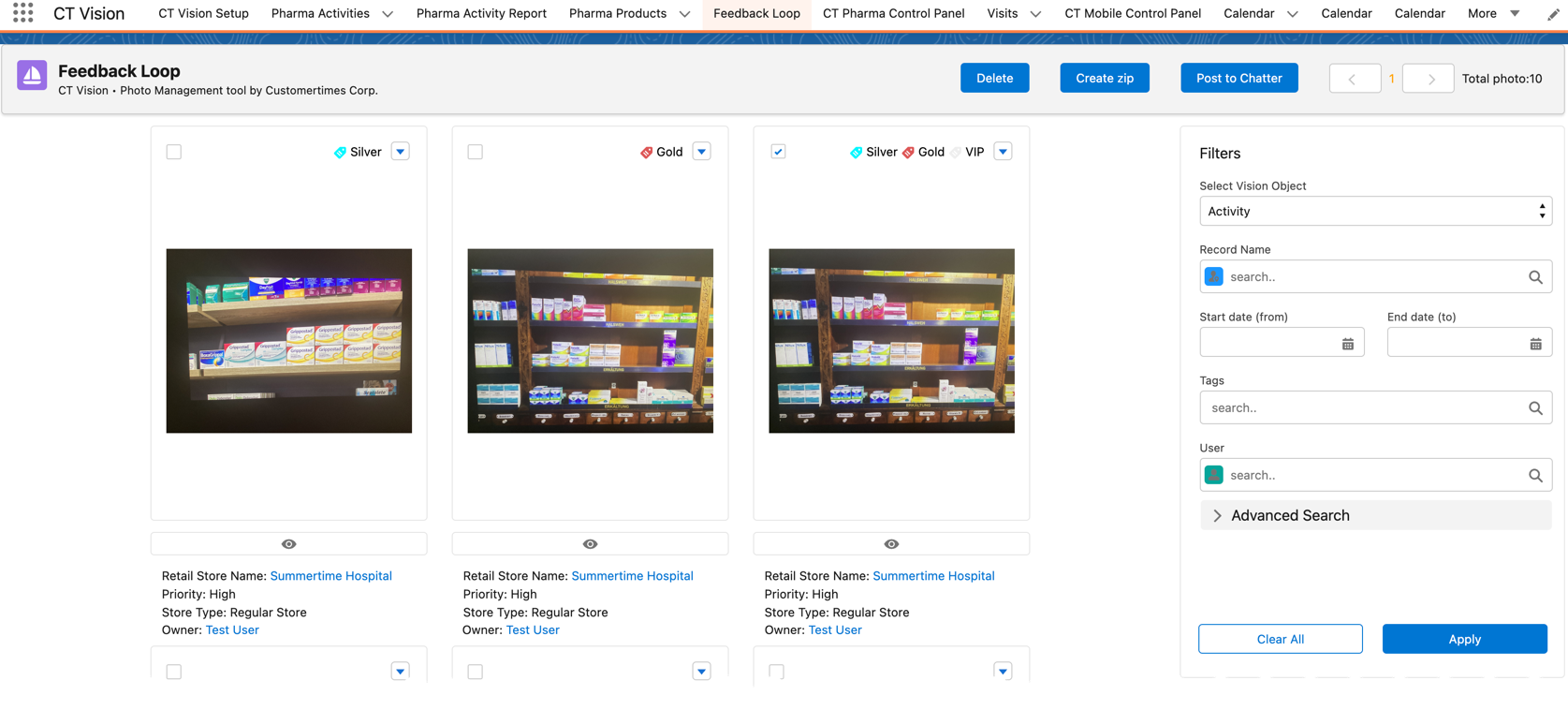Screen dimensions: 1568x725
Task: Open dropdown menu on Gold-tagged photo card
Action: 701,152
